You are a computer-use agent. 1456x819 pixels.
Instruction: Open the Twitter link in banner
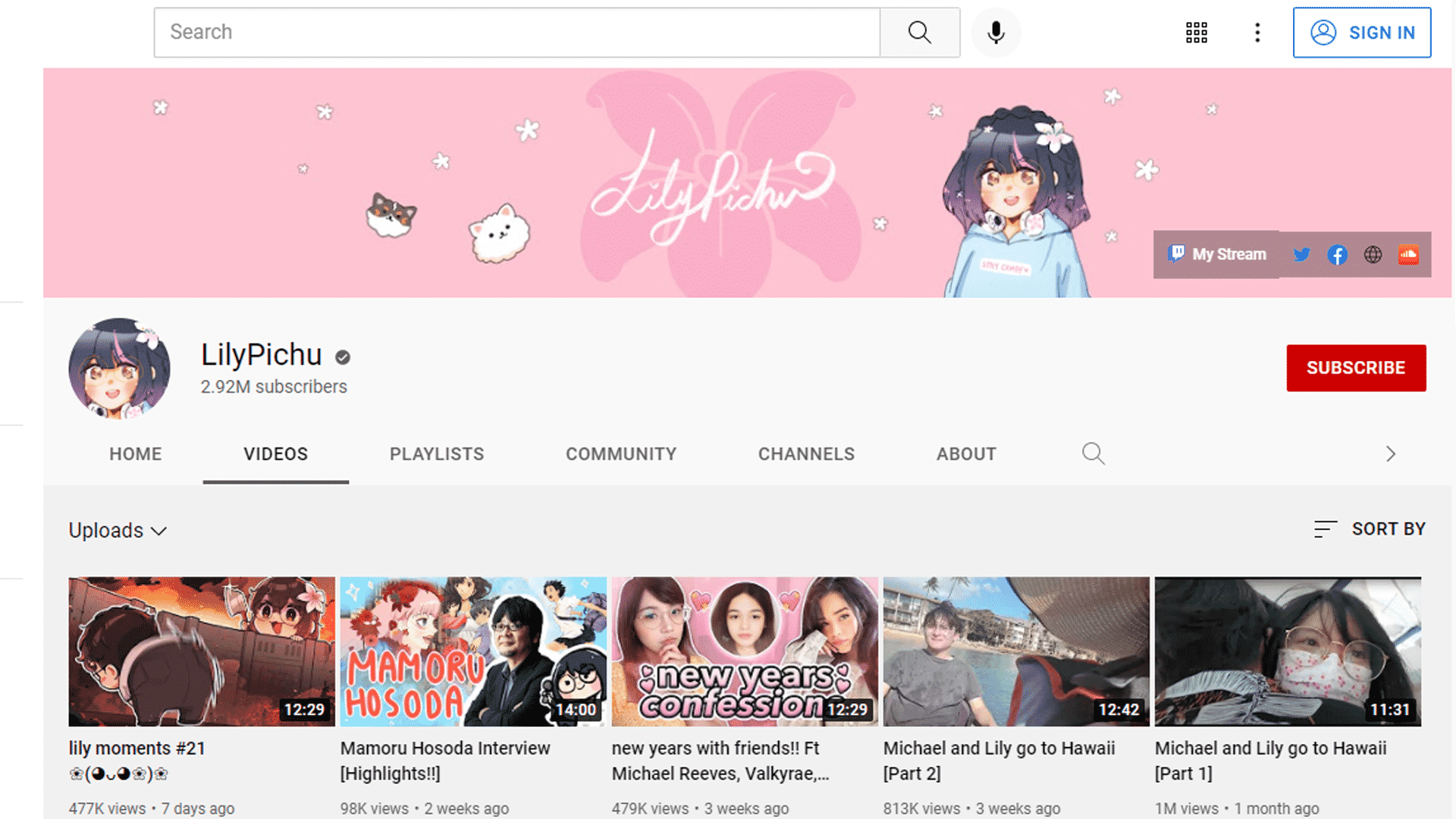coord(1302,255)
